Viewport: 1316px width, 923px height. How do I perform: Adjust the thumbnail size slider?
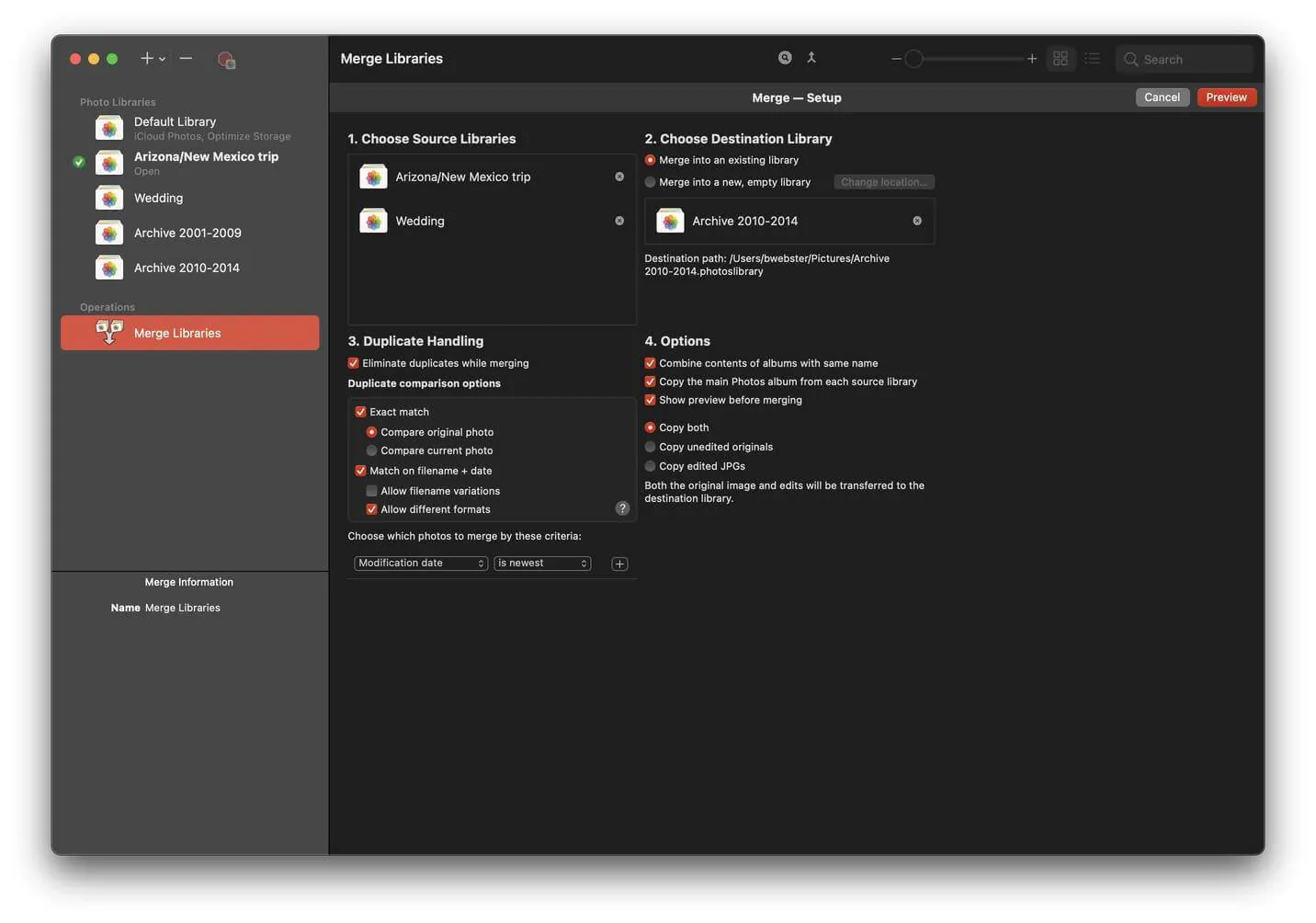point(963,59)
